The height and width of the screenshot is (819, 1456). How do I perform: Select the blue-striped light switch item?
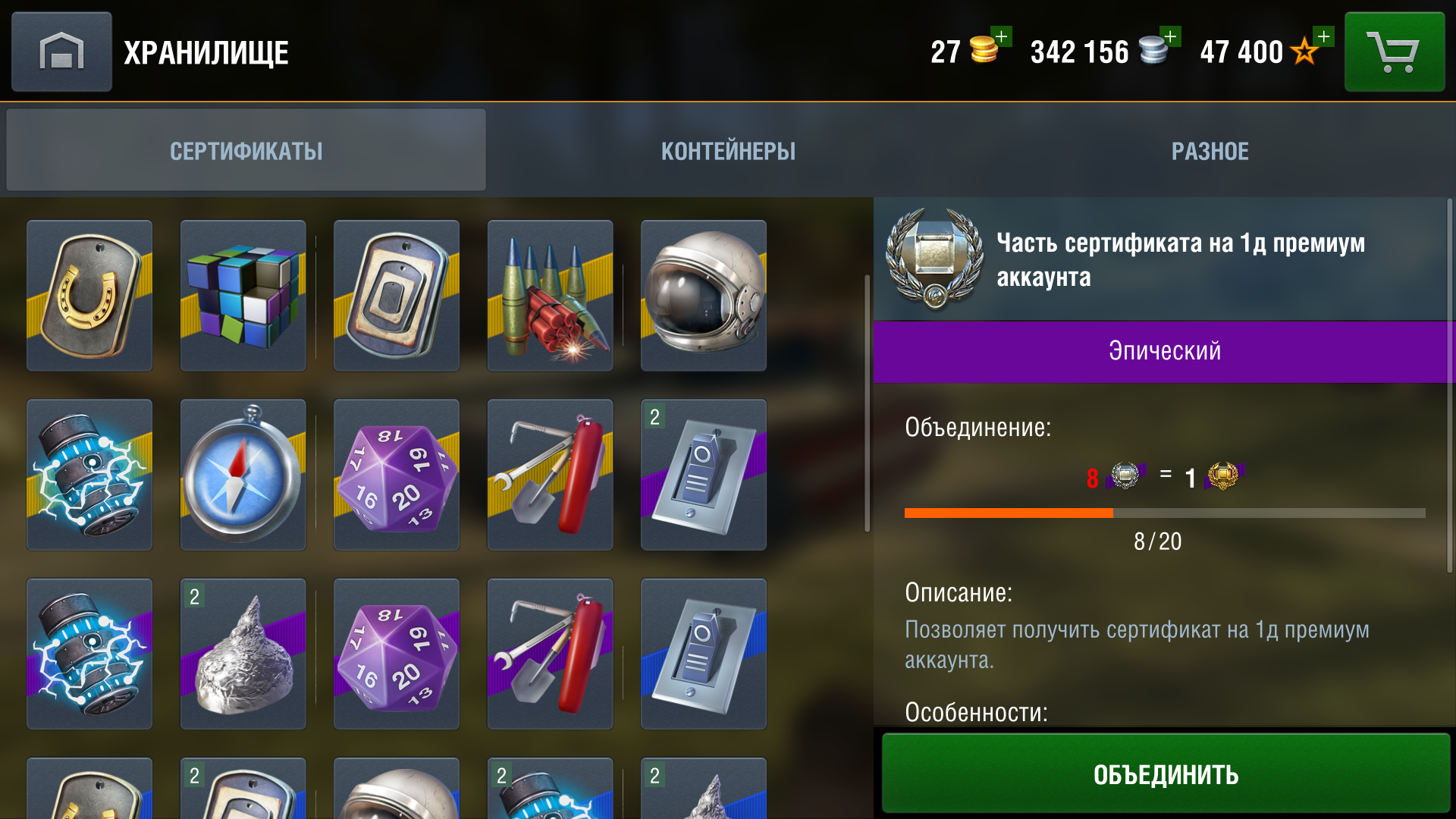704,654
